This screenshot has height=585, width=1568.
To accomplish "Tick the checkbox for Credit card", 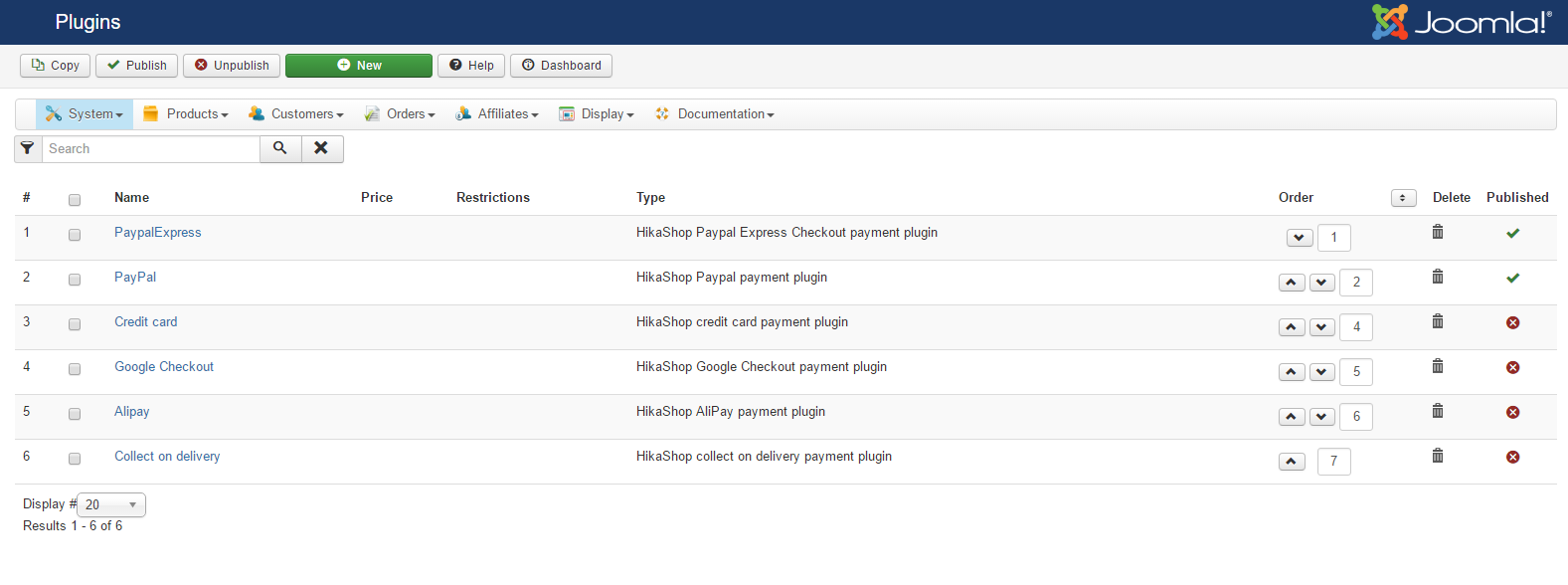I will (75, 324).
